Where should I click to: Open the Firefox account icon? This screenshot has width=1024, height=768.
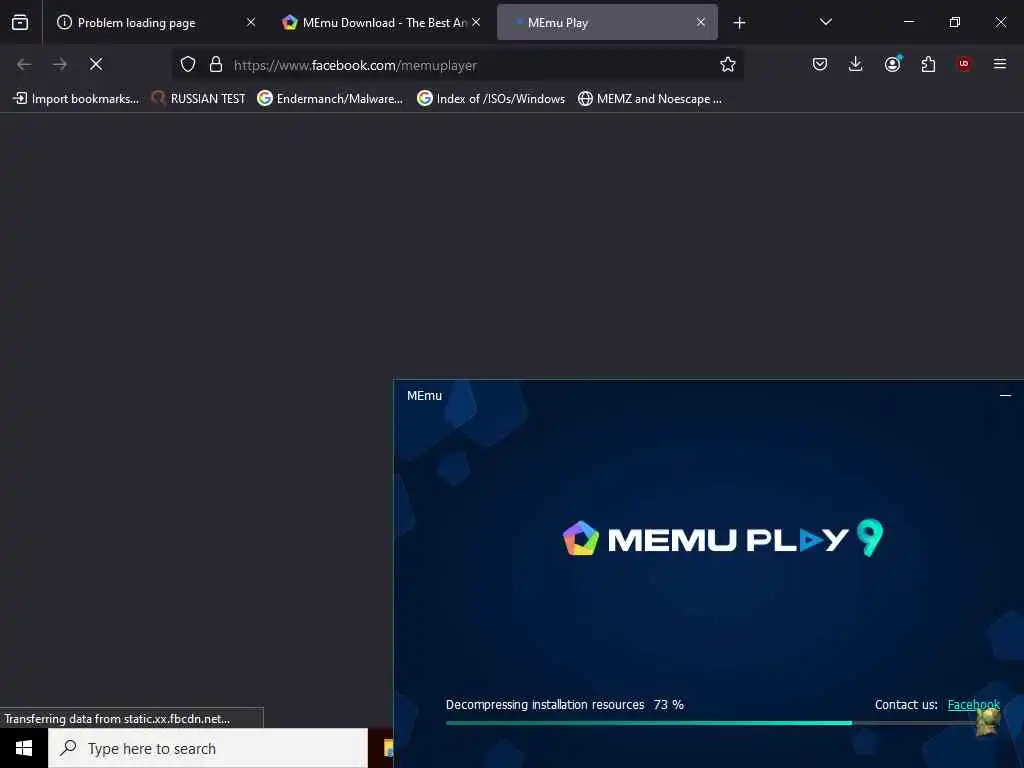pyautogui.click(x=892, y=64)
